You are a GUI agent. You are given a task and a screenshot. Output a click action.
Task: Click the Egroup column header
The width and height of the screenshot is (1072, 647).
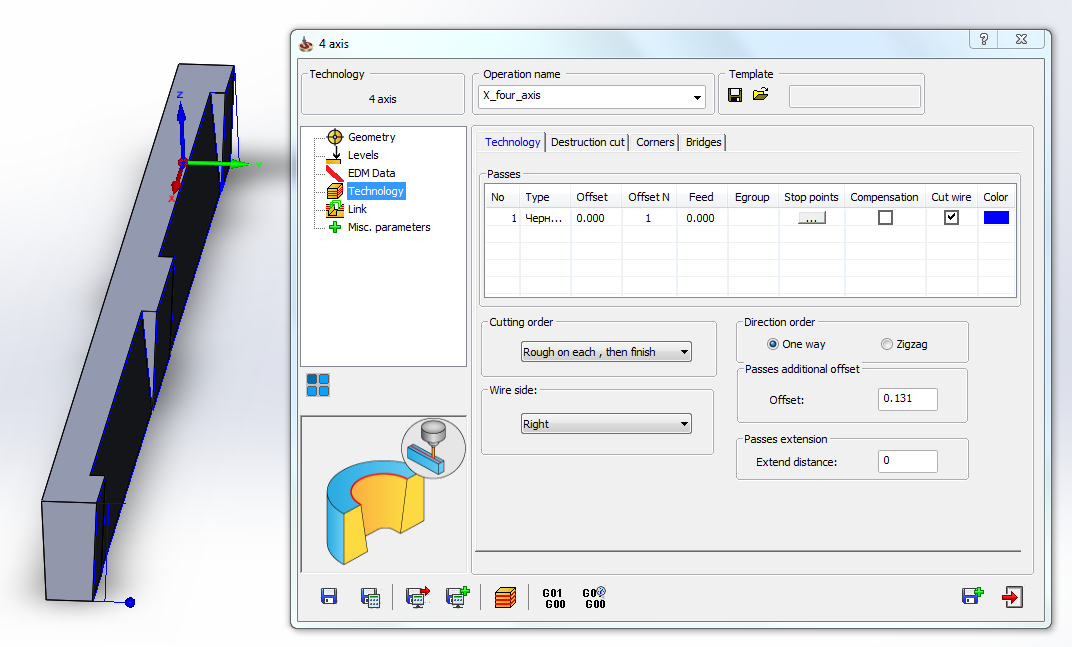[752, 197]
